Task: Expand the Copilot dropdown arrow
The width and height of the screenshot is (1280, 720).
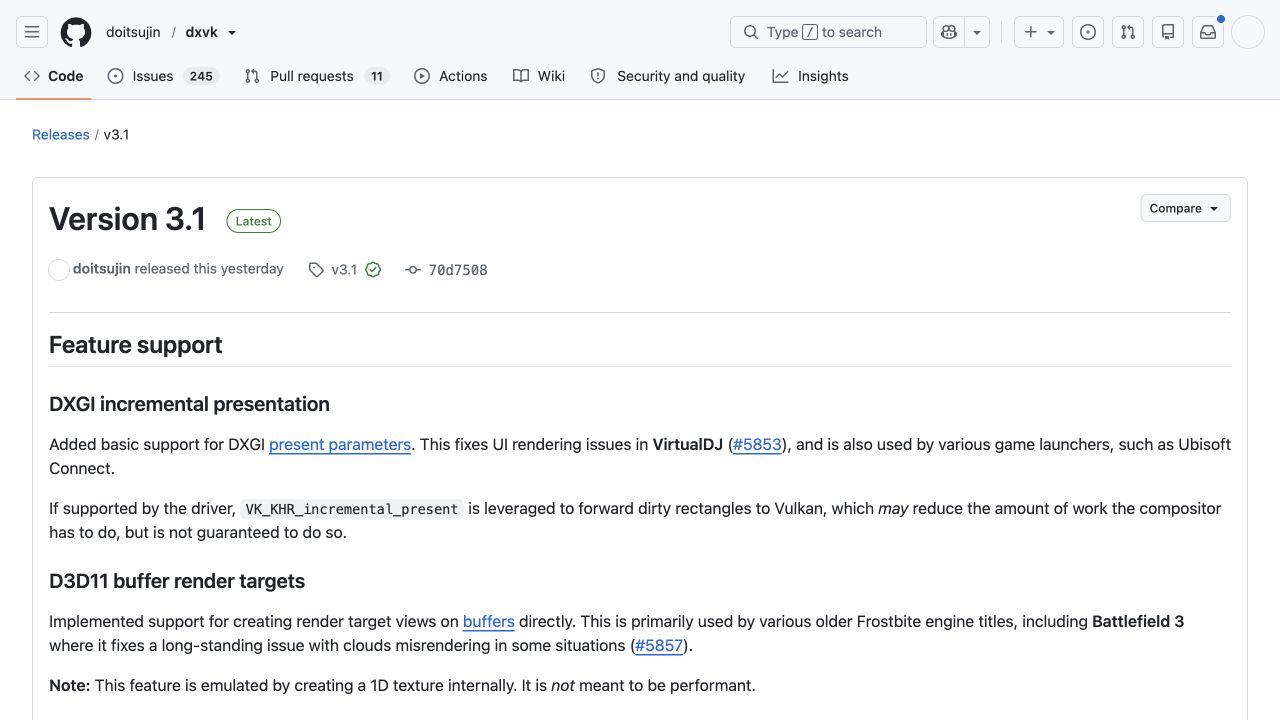Action: (977, 32)
